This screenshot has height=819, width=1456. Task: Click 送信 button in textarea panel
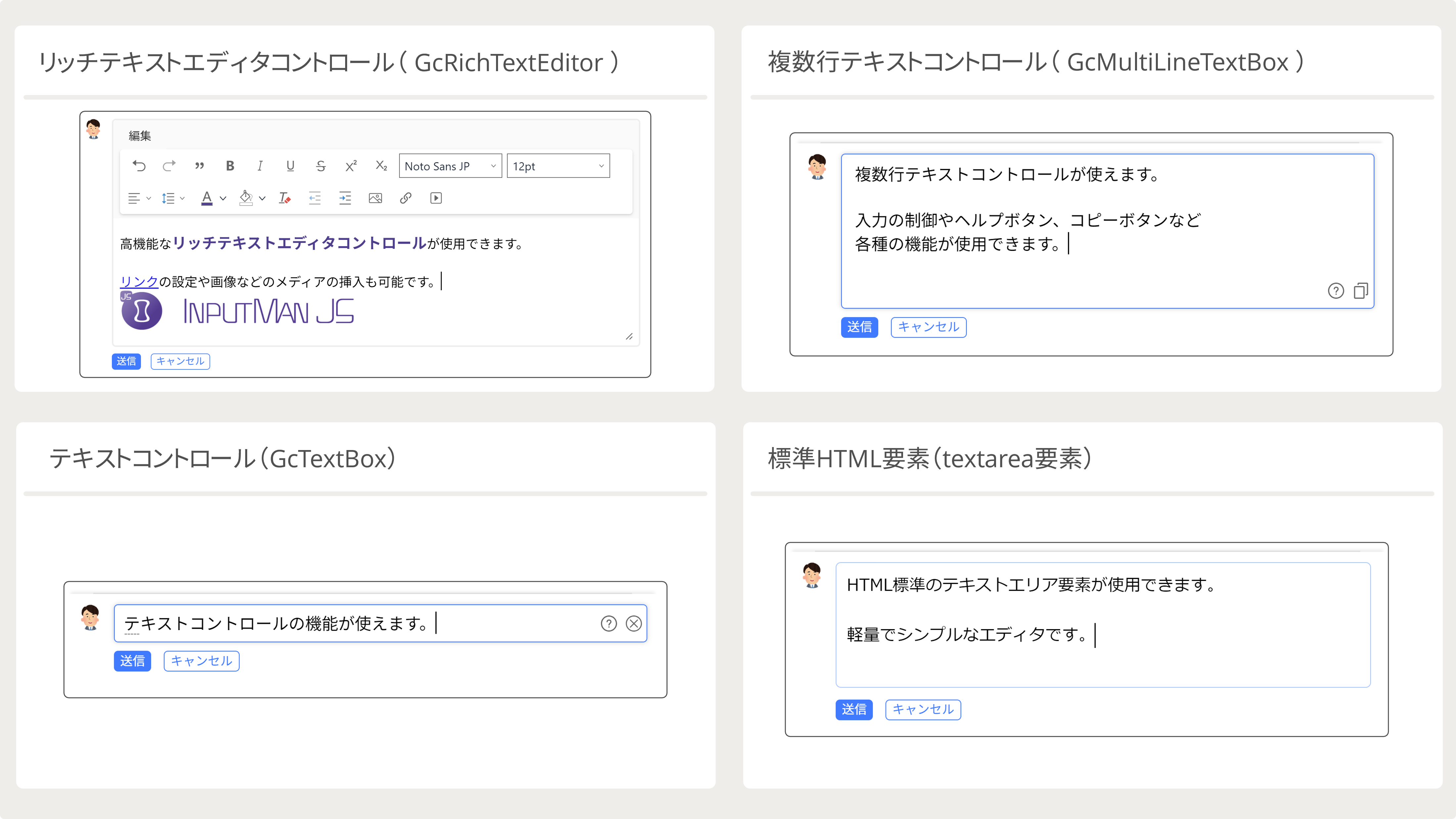pos(854,710)
